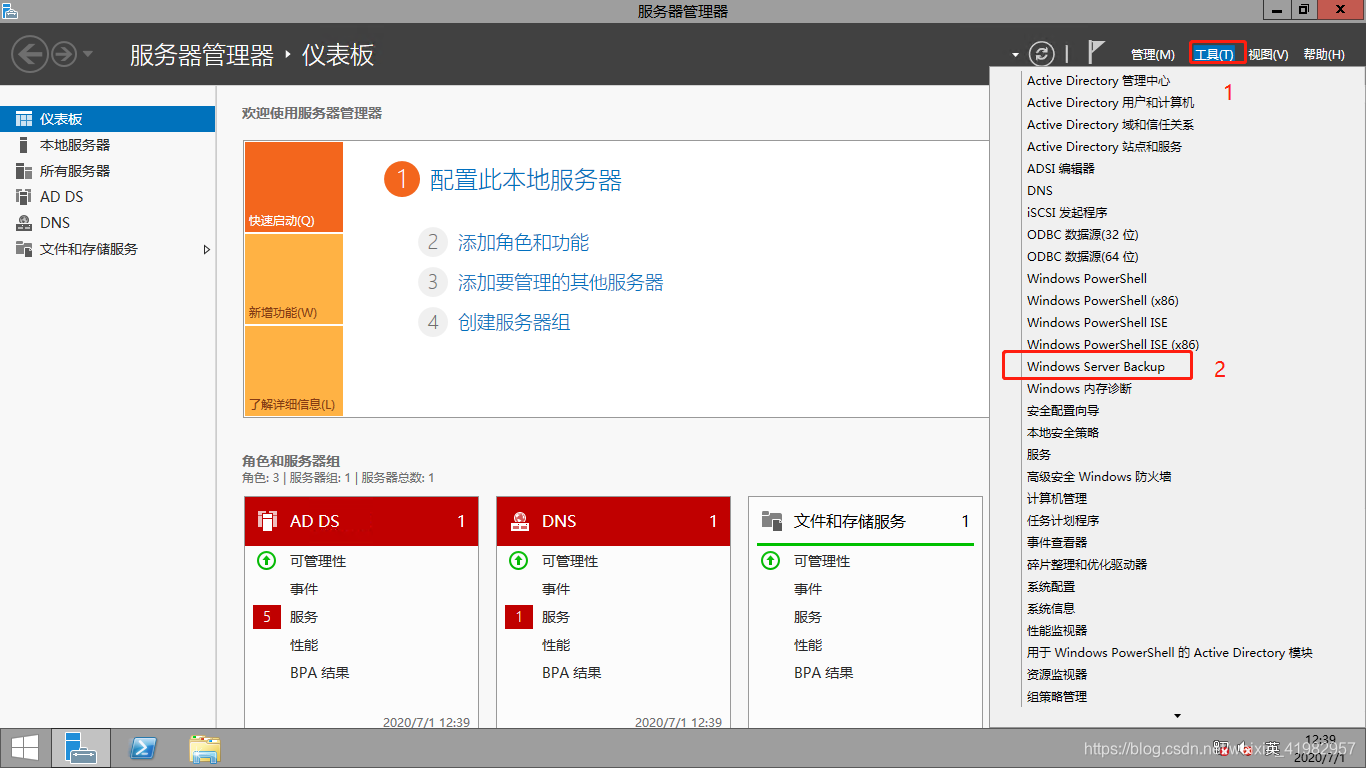1366x768 pixels.
Task: Click 添加要管理的其他服务器 link
Action: (561, 283)
